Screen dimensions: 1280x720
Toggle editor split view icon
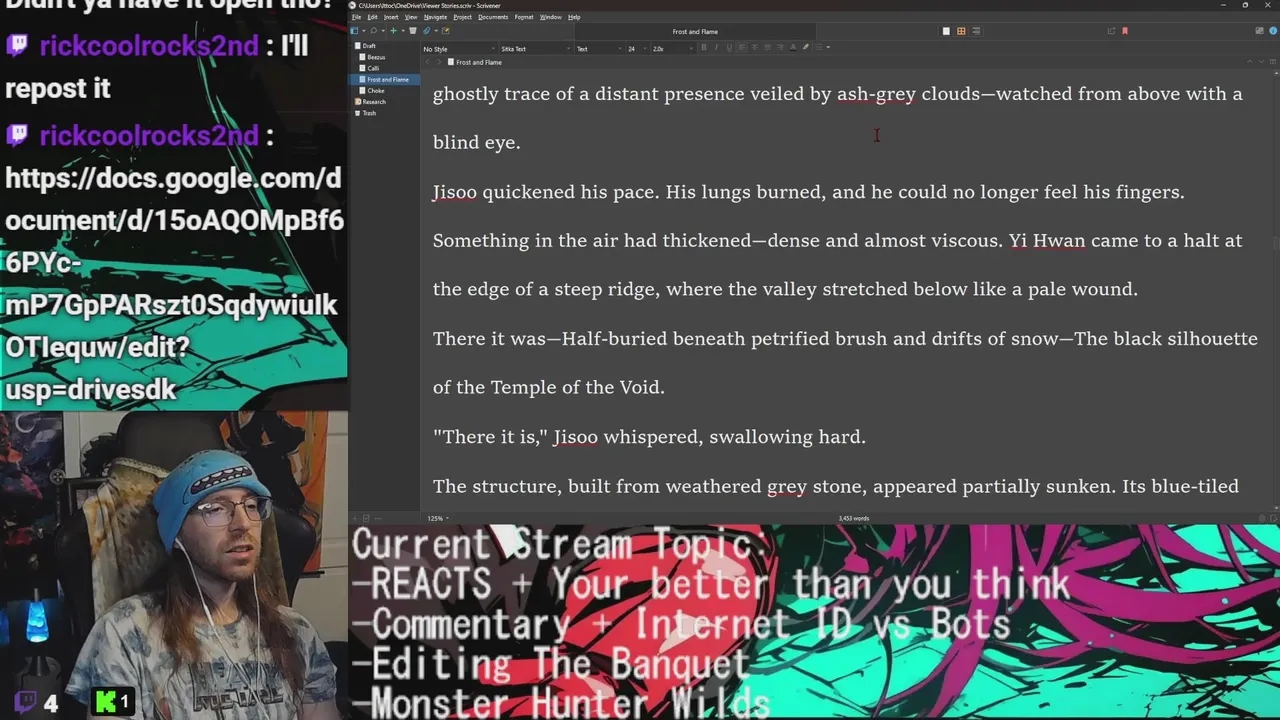[x=1273, y=62]
